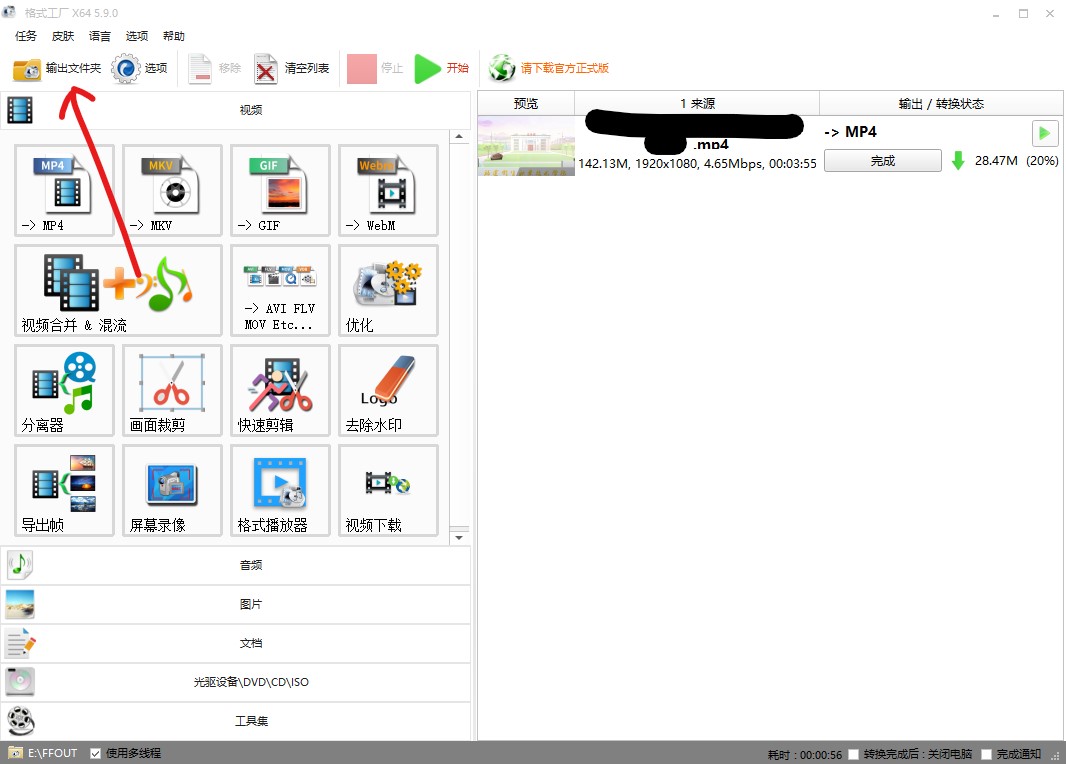Start the 去除水印 eraser tool
This screenshot has height=764, width=1066.
tap(388, 390)
